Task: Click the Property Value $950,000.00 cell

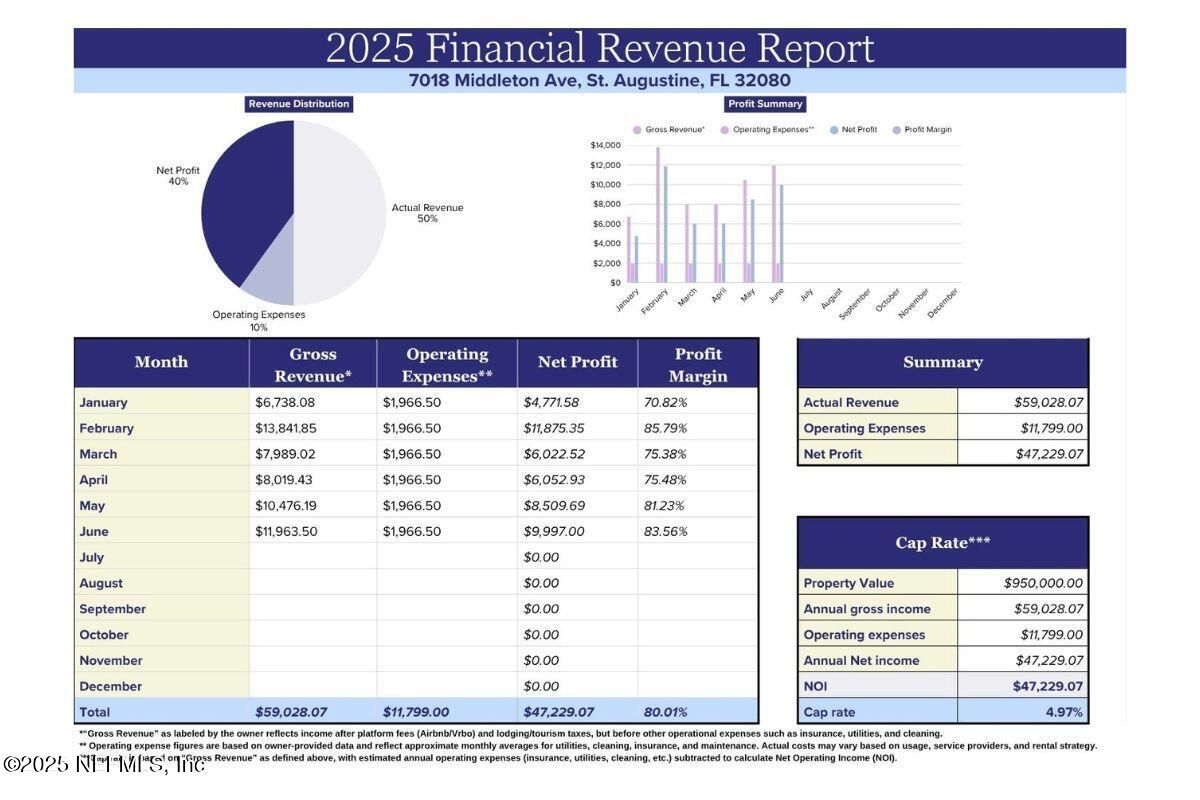Action: point(1023,583)
